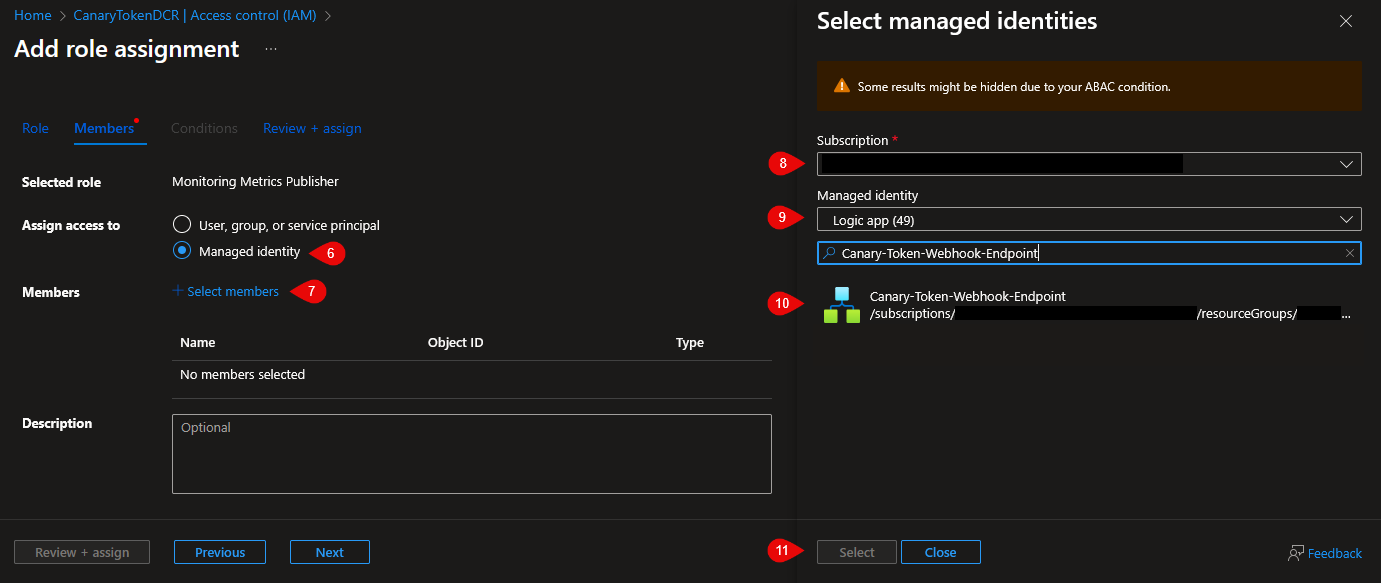Click the Previous button
Viewport: 1381px width, 583px height.
pyautogui.click(x=220, y=552)
